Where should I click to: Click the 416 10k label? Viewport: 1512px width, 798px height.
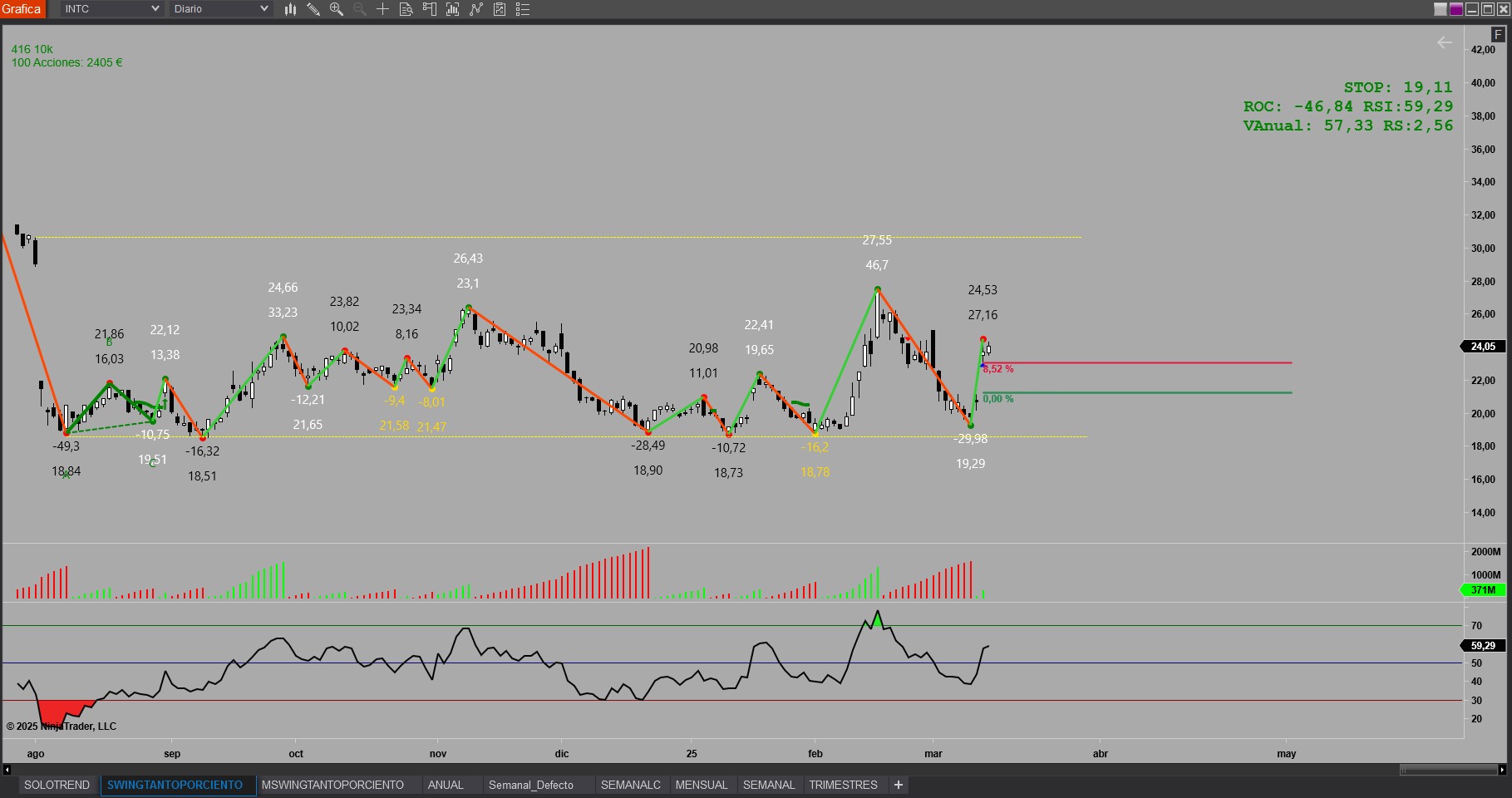point(32,49)
